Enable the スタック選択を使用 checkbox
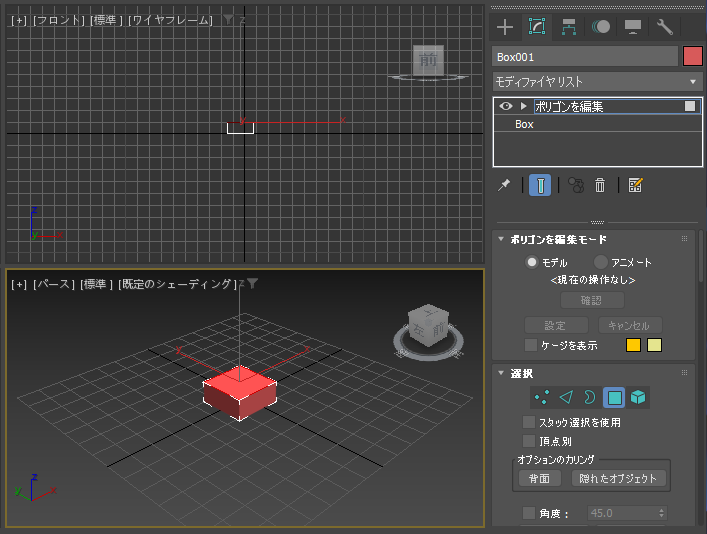The image size is (707, 534). (528, 422)
